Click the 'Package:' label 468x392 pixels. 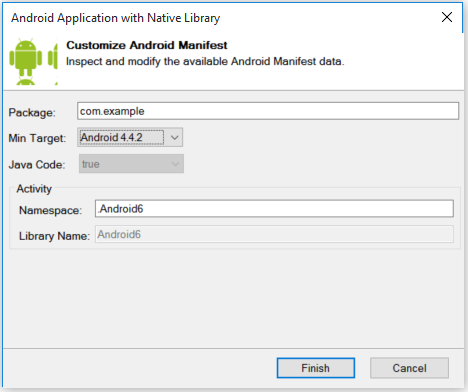(x=32, y=112)
